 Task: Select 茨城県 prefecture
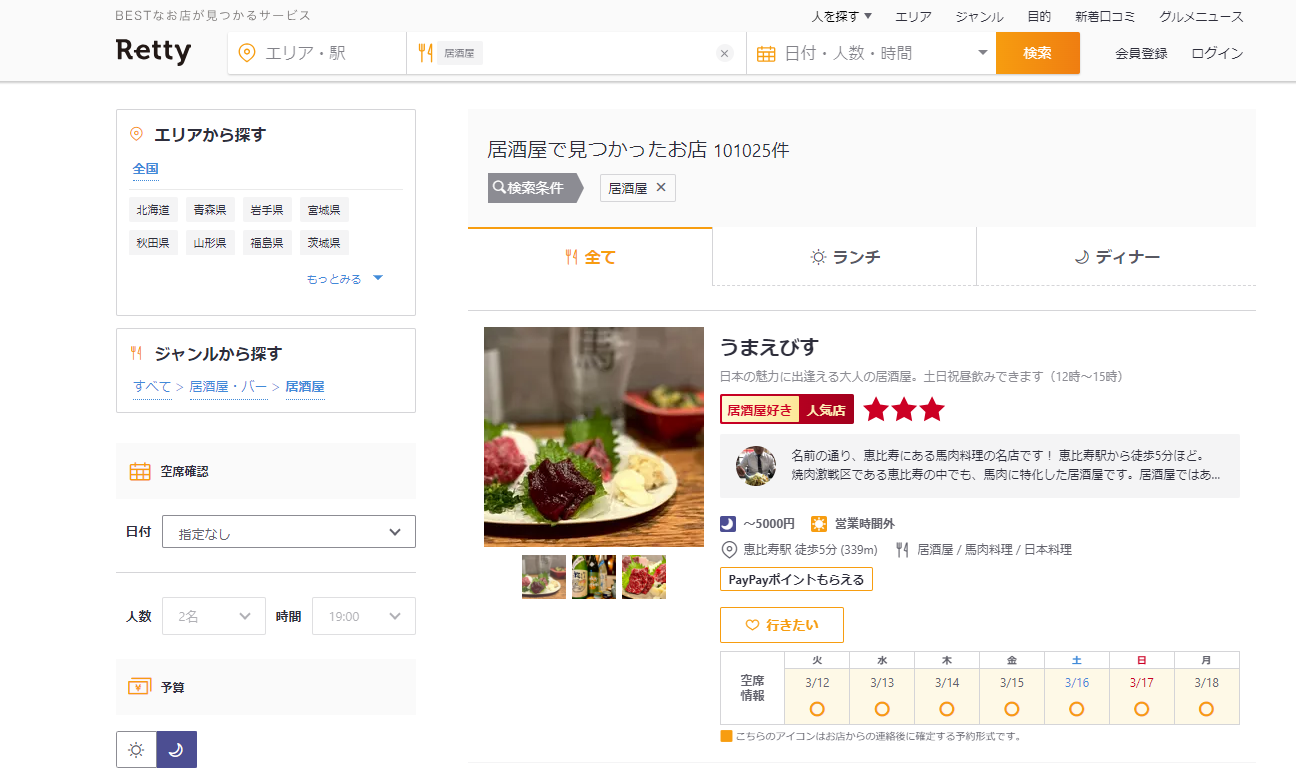coord(324,242)
